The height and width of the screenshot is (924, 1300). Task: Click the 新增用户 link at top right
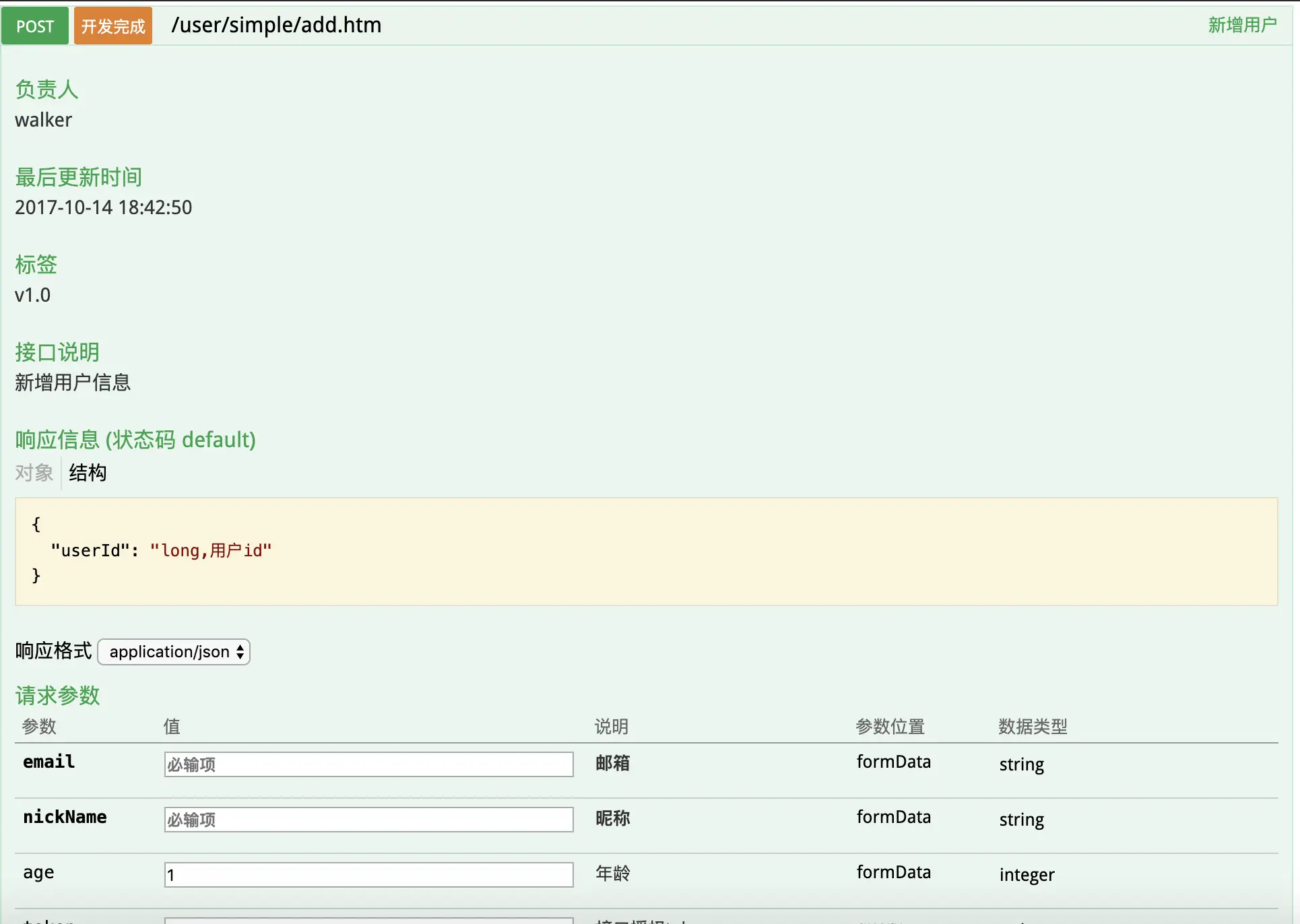pos(1242,25)
